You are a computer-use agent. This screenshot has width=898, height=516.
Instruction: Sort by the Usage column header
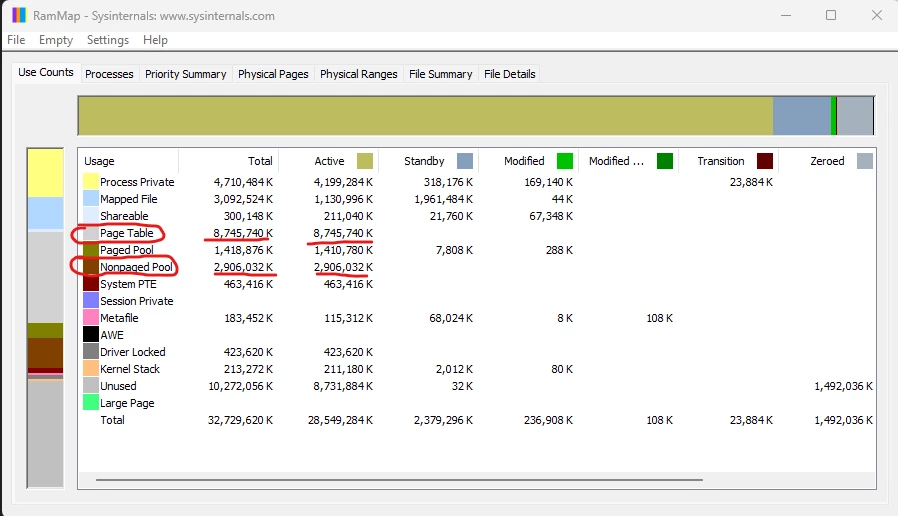pos(128,161)
